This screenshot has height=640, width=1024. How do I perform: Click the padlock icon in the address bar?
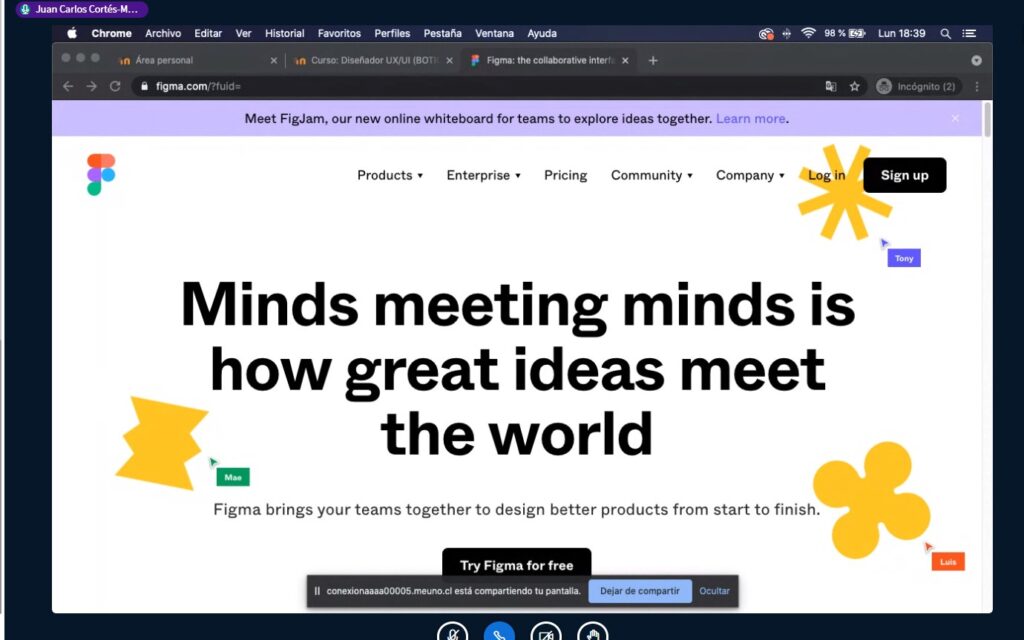(x=144, y=86)
